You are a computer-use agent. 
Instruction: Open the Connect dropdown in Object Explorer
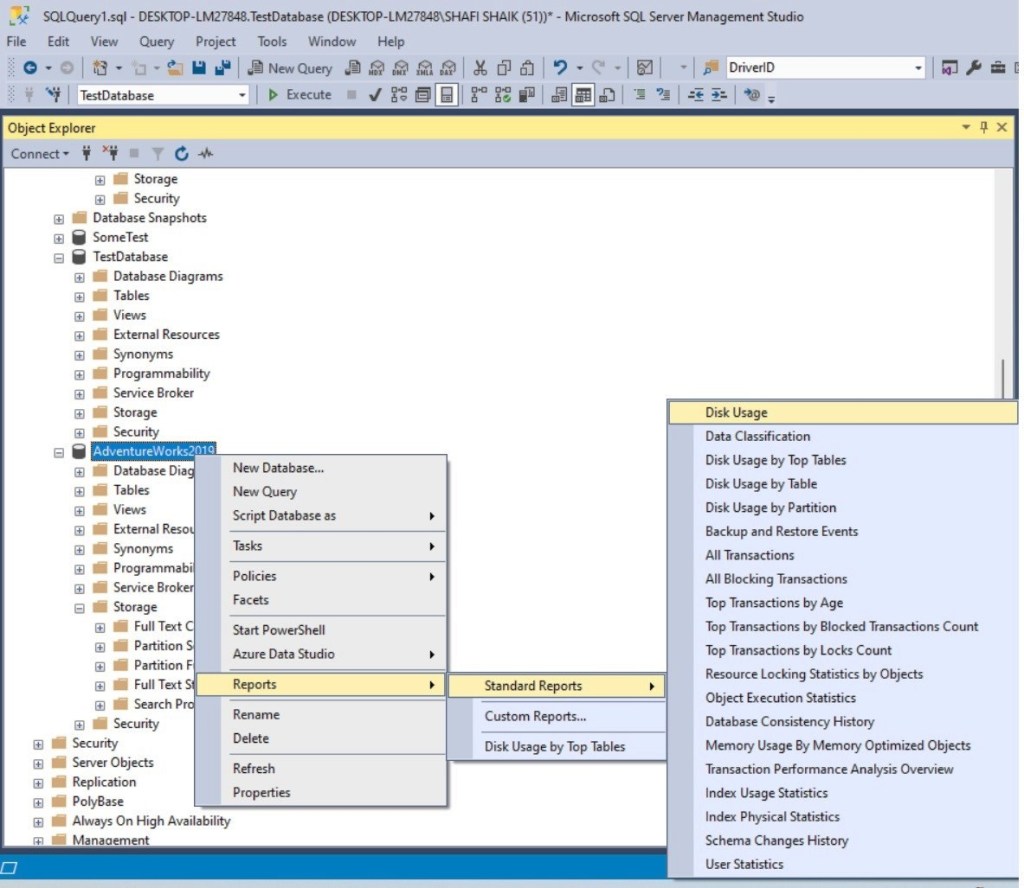pyautogui.click(x=39, y=153)
